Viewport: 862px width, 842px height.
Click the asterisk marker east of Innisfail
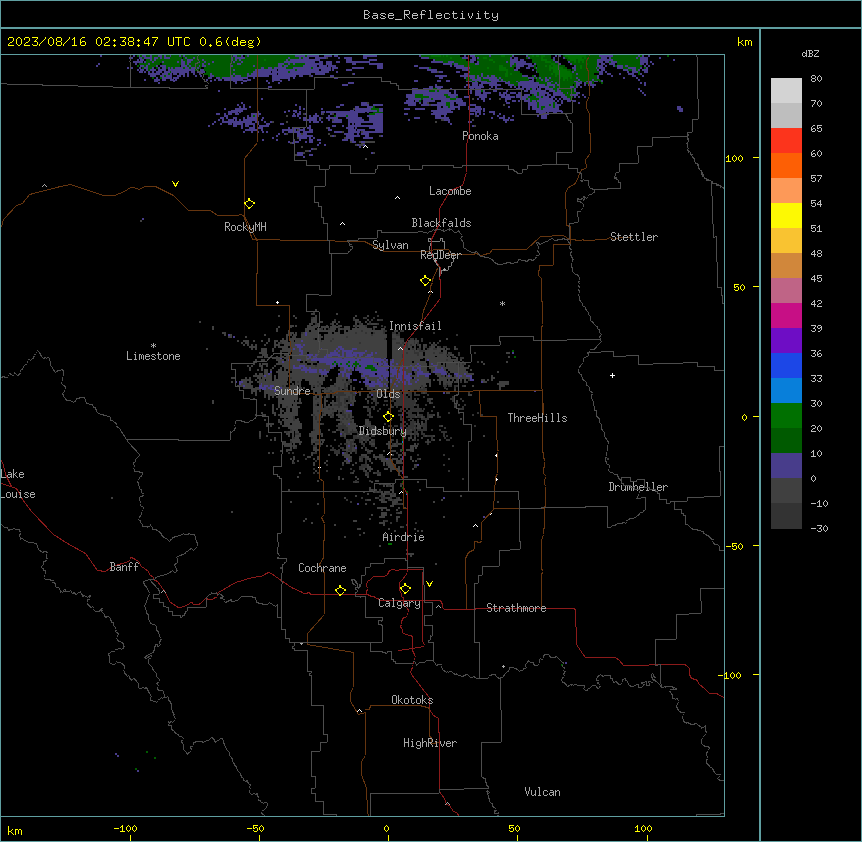(502, 303)
